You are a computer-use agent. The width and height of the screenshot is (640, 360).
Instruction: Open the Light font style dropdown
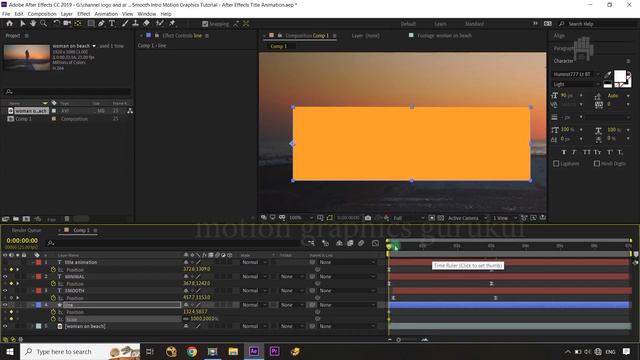pos(576,84)
